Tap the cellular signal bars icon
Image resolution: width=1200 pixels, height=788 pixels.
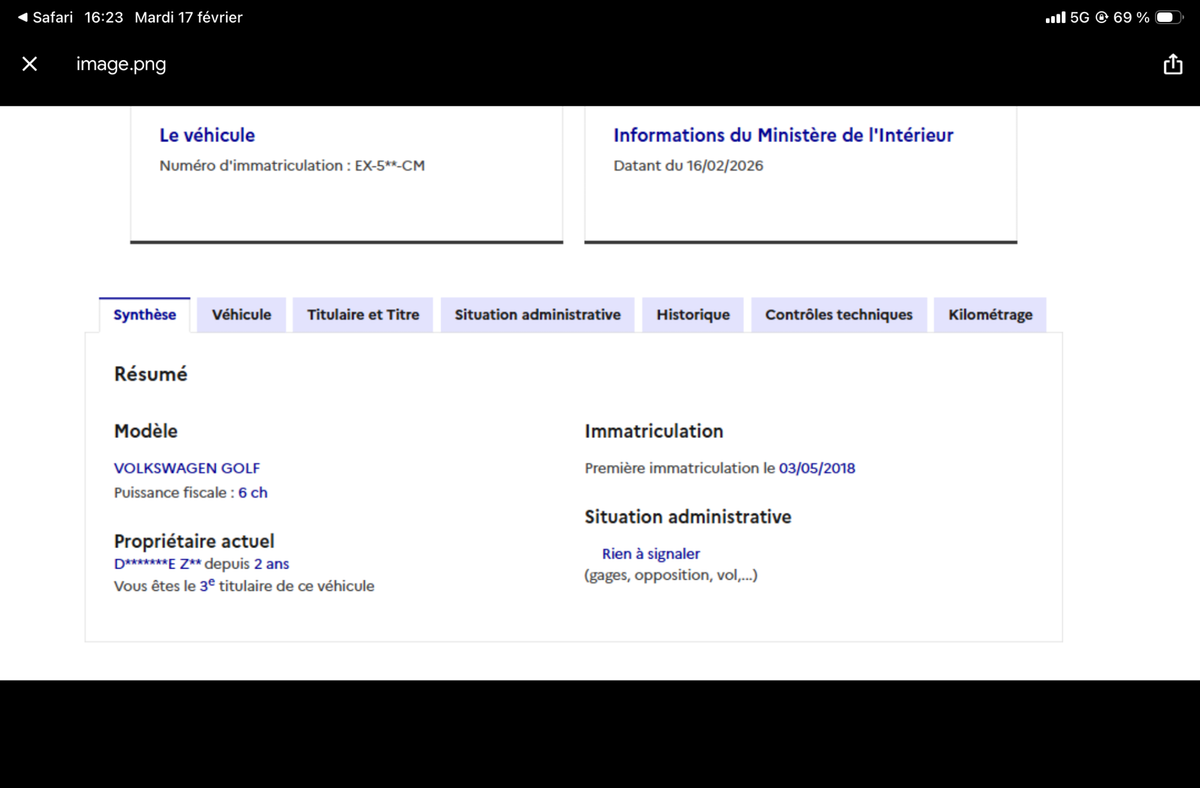coord(1054,18)
